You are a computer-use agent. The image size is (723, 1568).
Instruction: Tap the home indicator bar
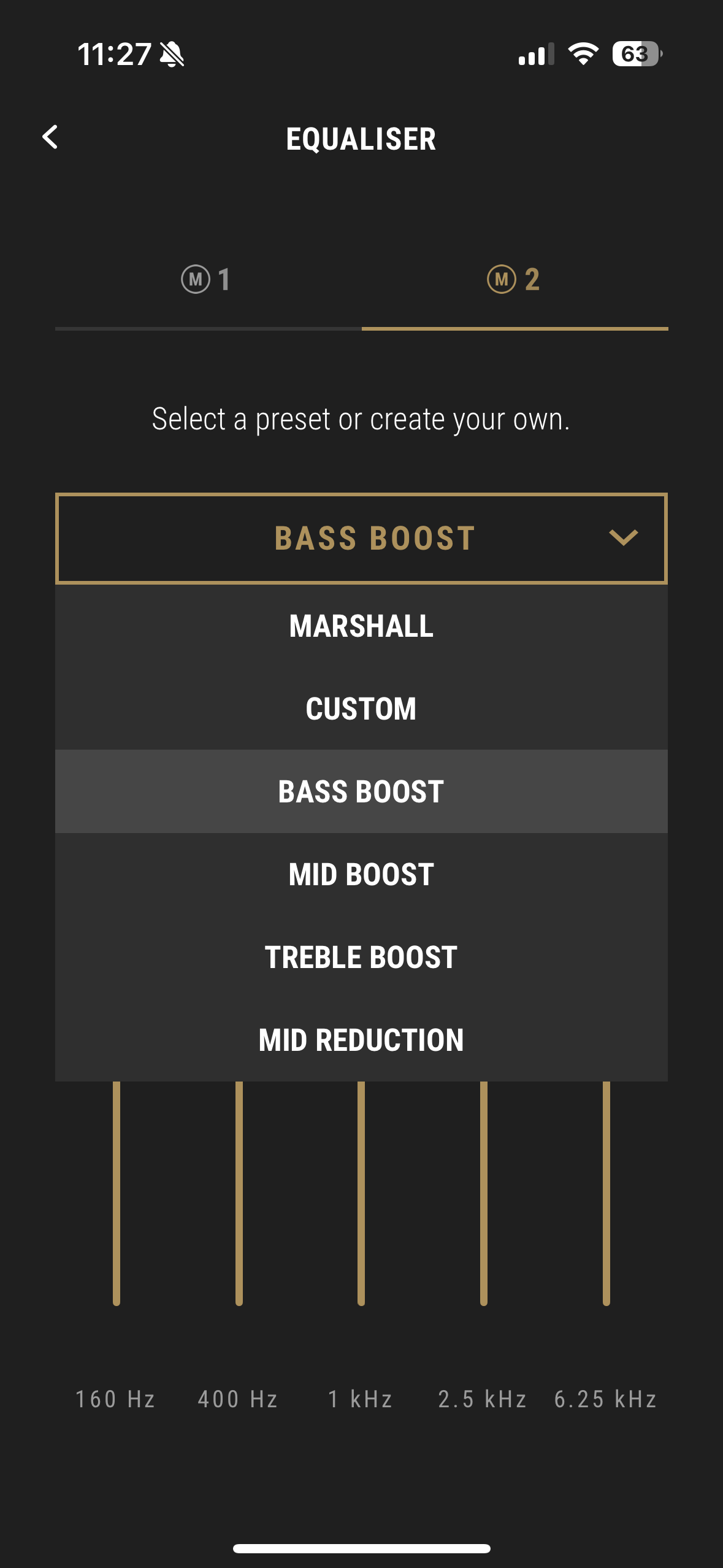click(x=361, y=1548)
